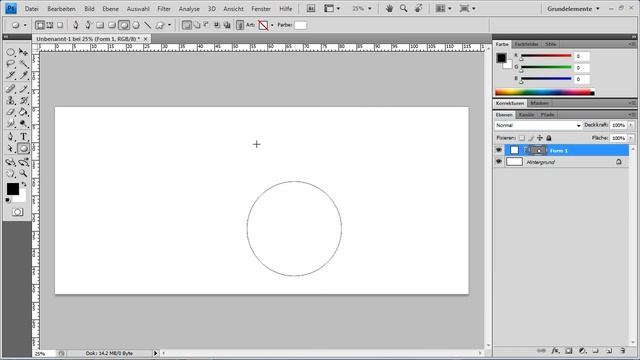Switch to the Masken tab

click(x=540, y=103)
